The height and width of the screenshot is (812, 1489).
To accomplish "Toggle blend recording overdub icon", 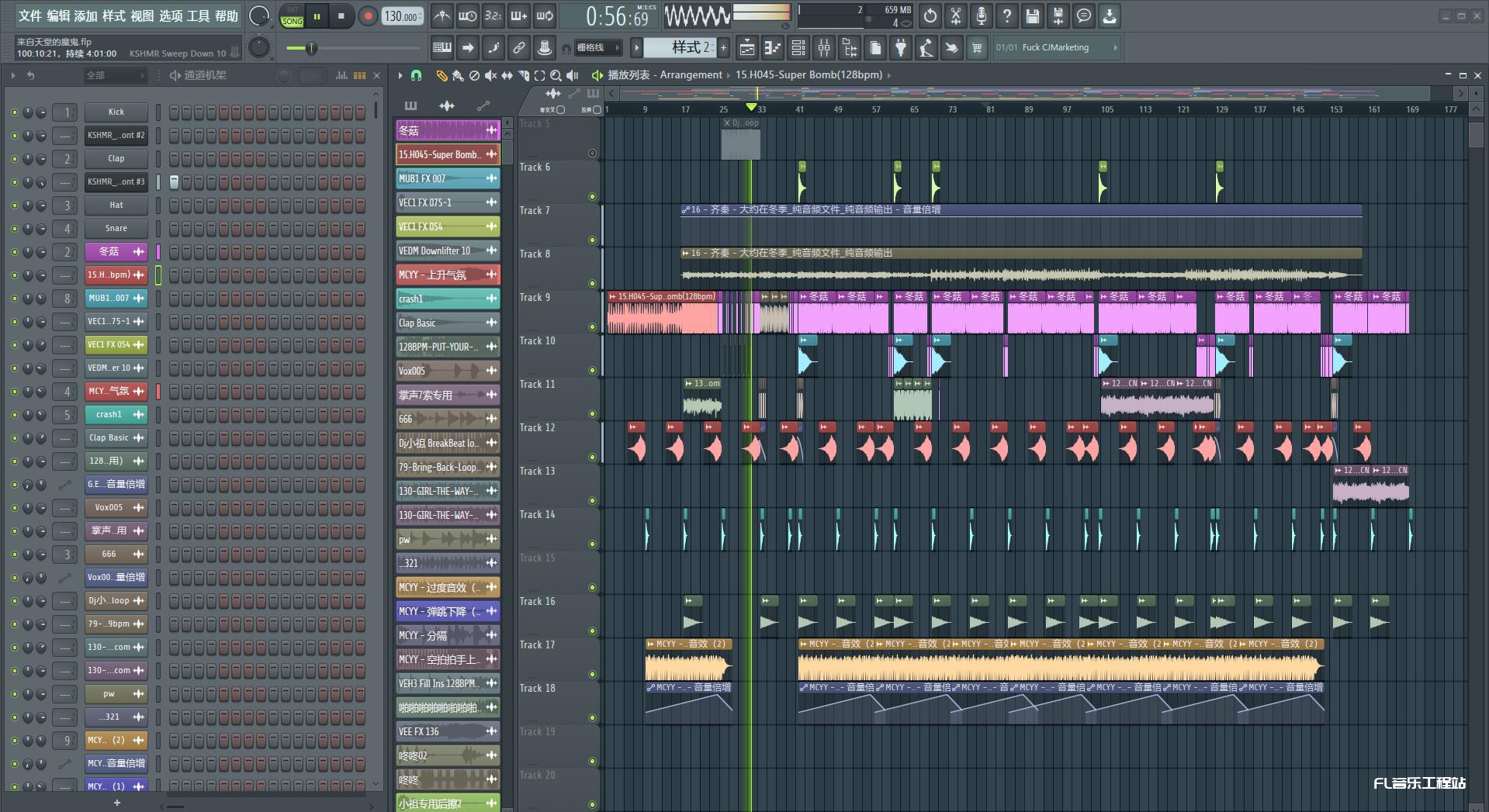I will pos(518,16).
